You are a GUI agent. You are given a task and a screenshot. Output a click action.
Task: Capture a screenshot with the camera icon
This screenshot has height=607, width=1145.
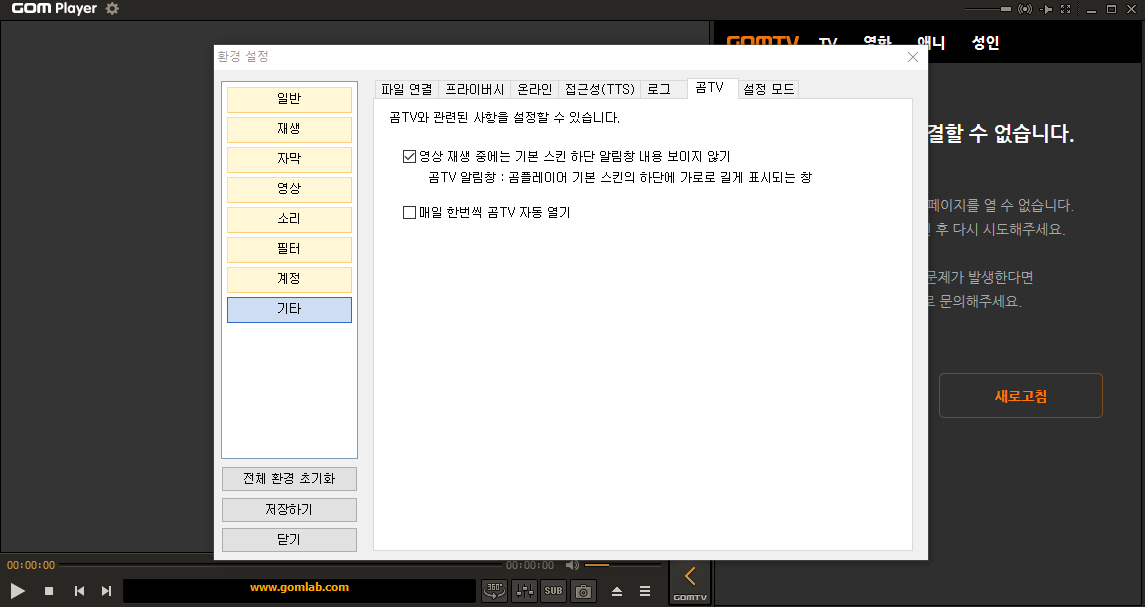point(582,590)
